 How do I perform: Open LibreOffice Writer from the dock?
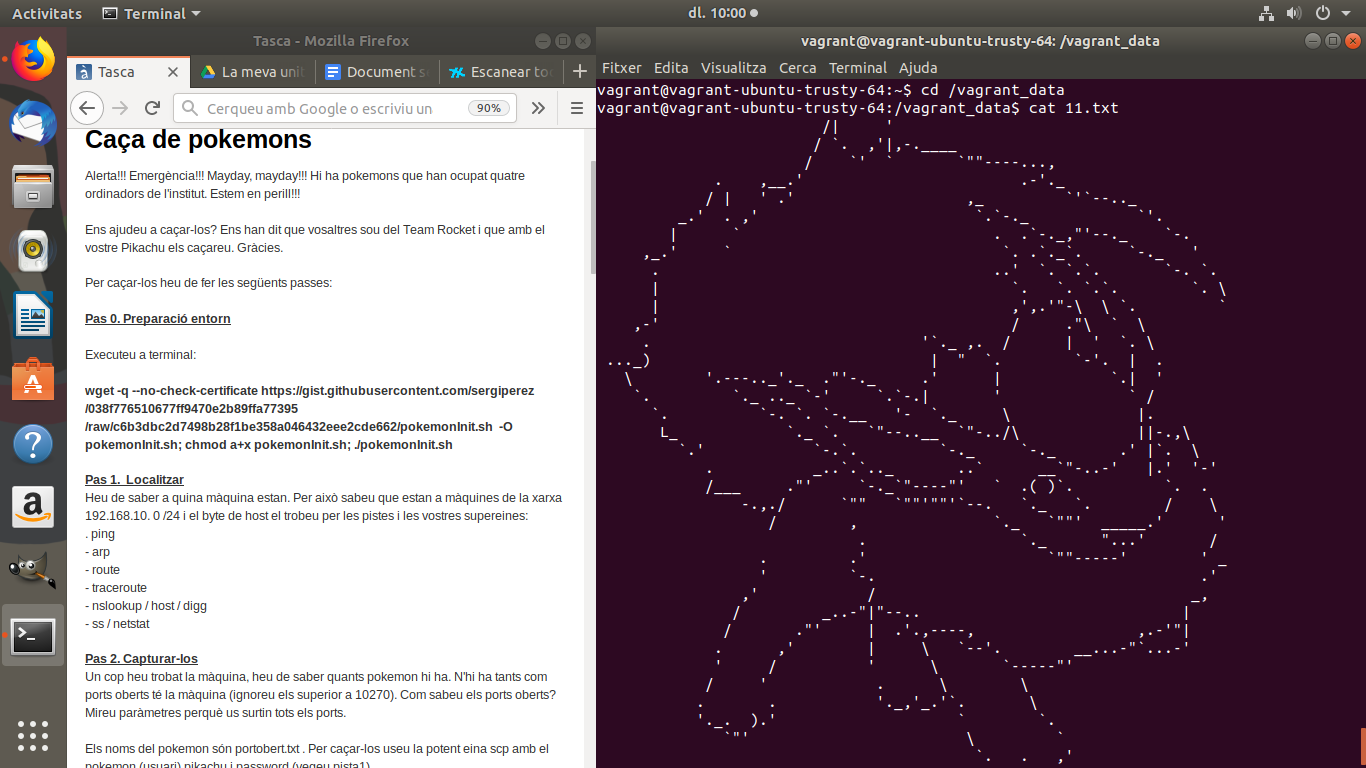[x=32, y=315]
